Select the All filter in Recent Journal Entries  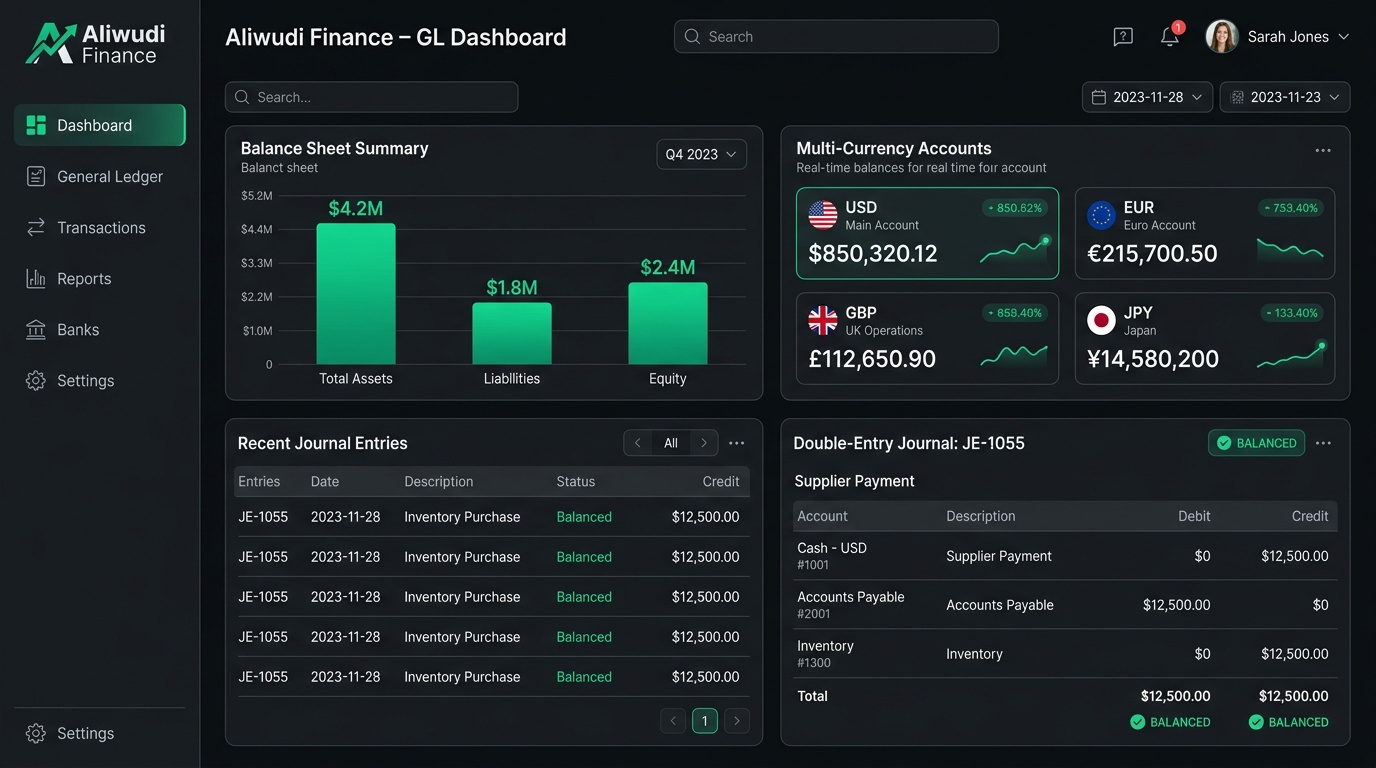tap(671, 443)
